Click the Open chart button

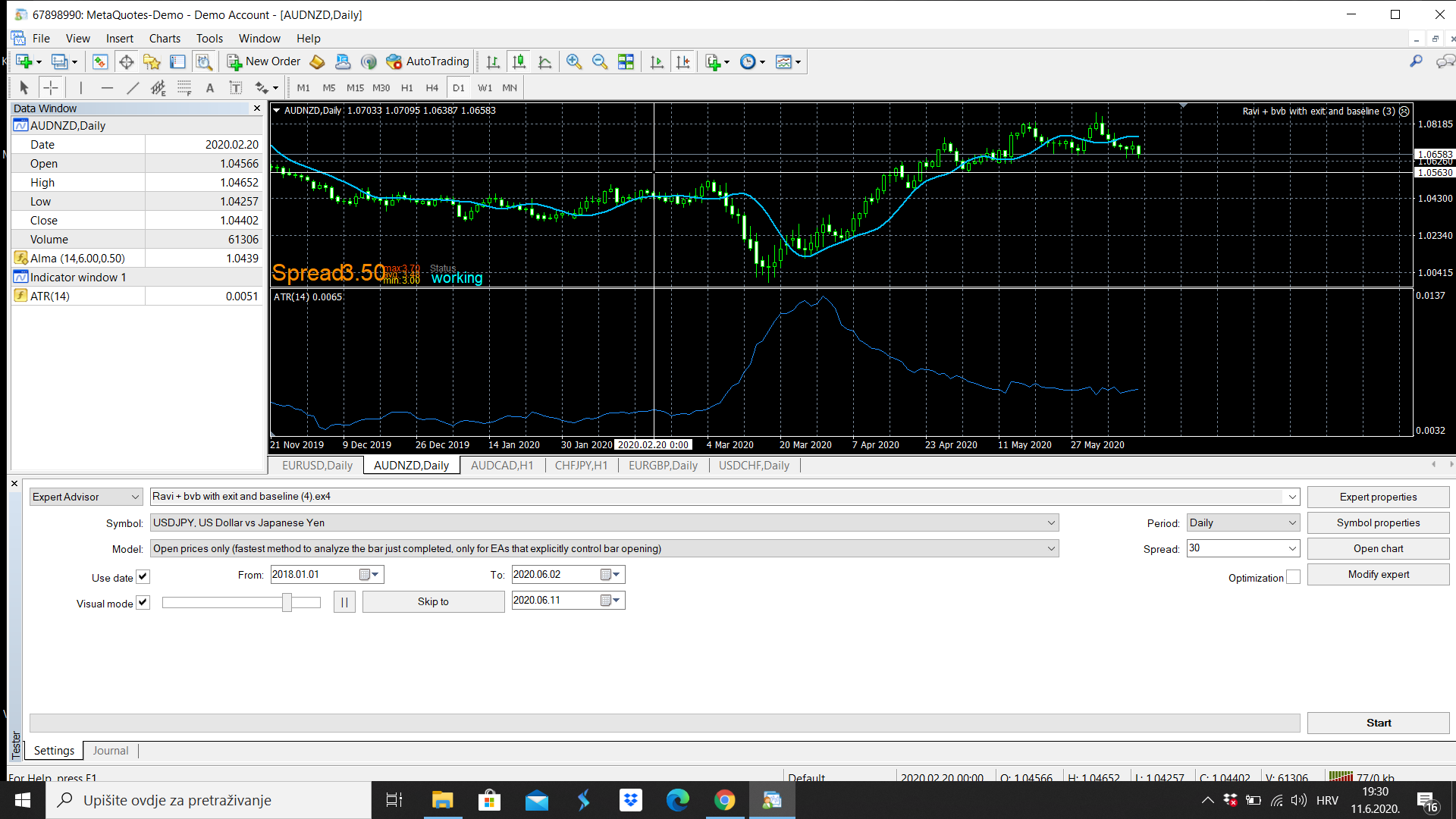coord(1378,548)
